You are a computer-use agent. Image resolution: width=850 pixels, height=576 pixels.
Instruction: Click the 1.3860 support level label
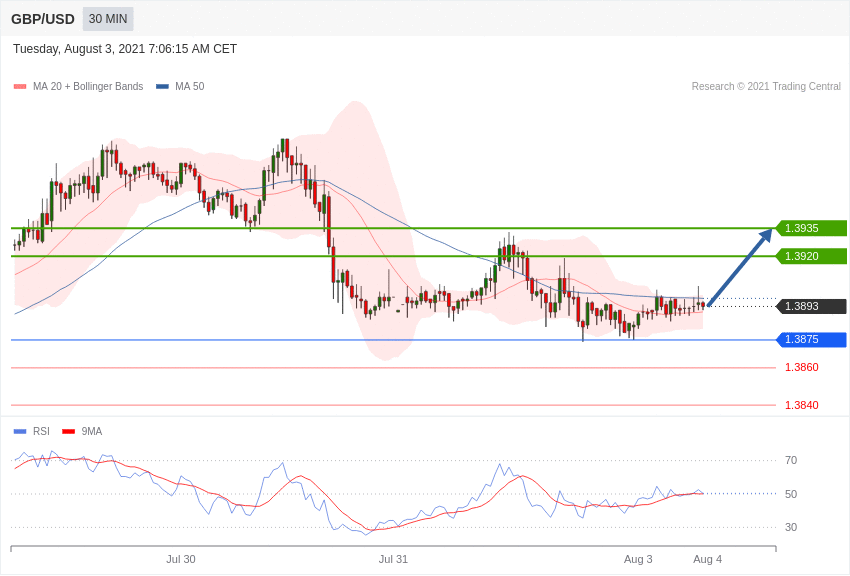[x=802, y=367]
